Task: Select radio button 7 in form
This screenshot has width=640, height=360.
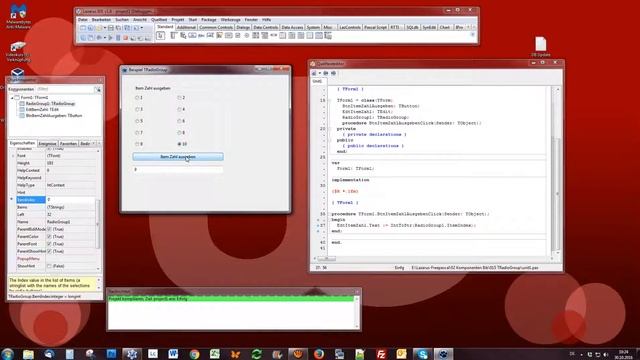Action: [137, 133]
